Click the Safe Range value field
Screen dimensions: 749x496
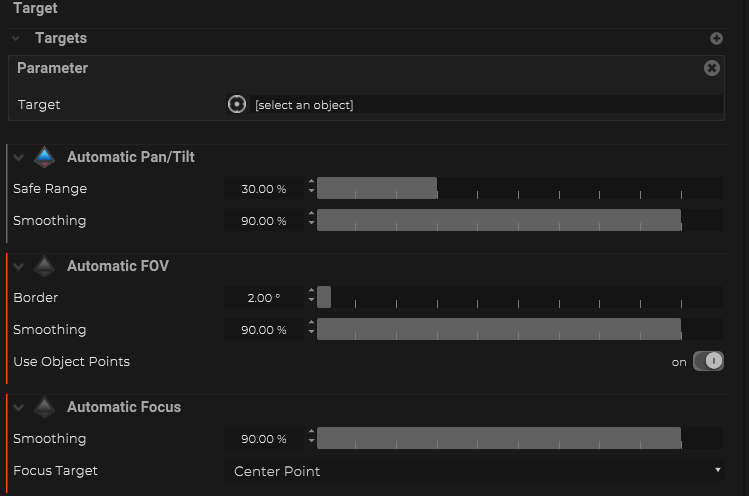(x=264, y=188)
